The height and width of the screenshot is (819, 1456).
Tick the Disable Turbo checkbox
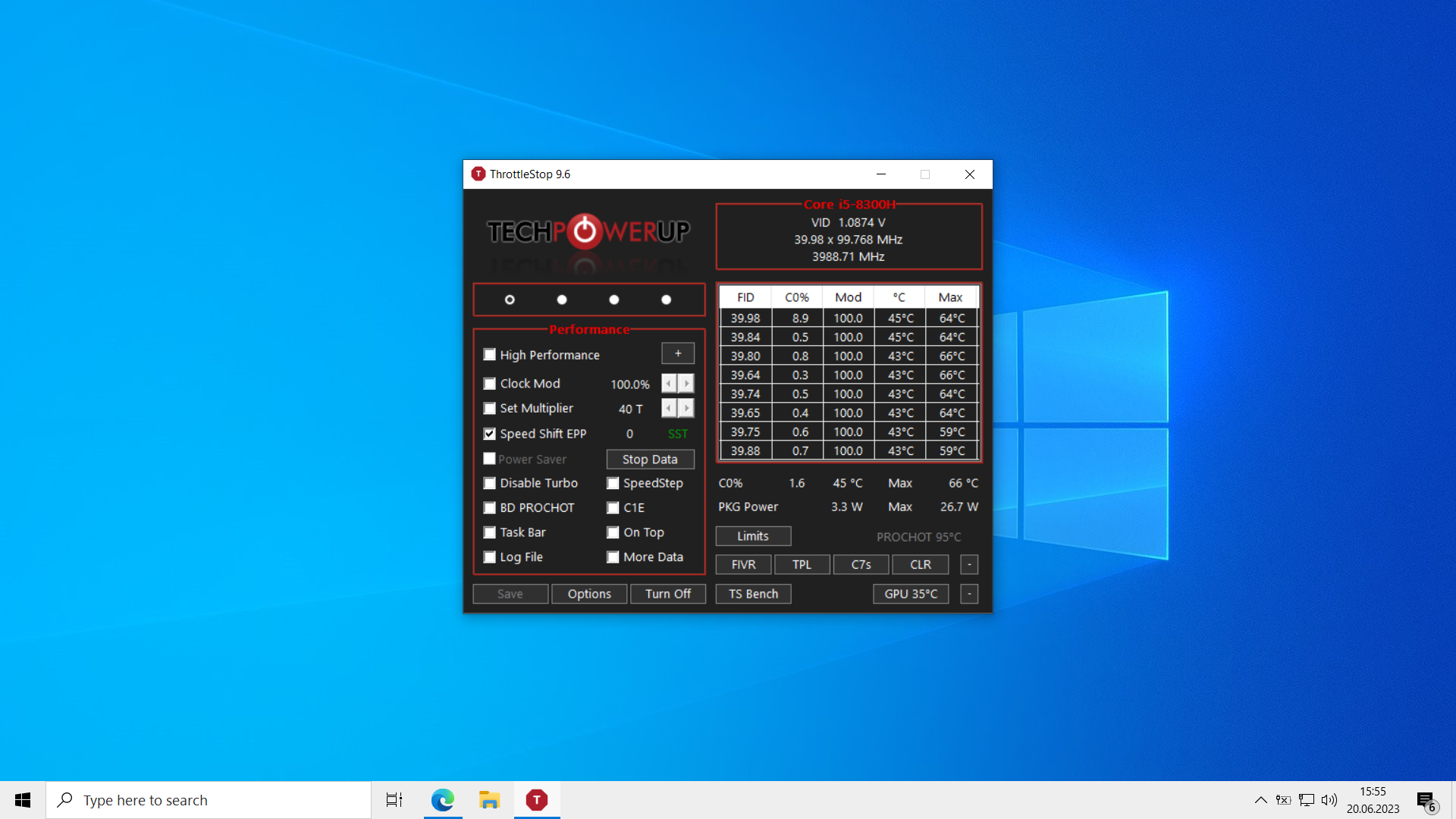click(490, 483)
